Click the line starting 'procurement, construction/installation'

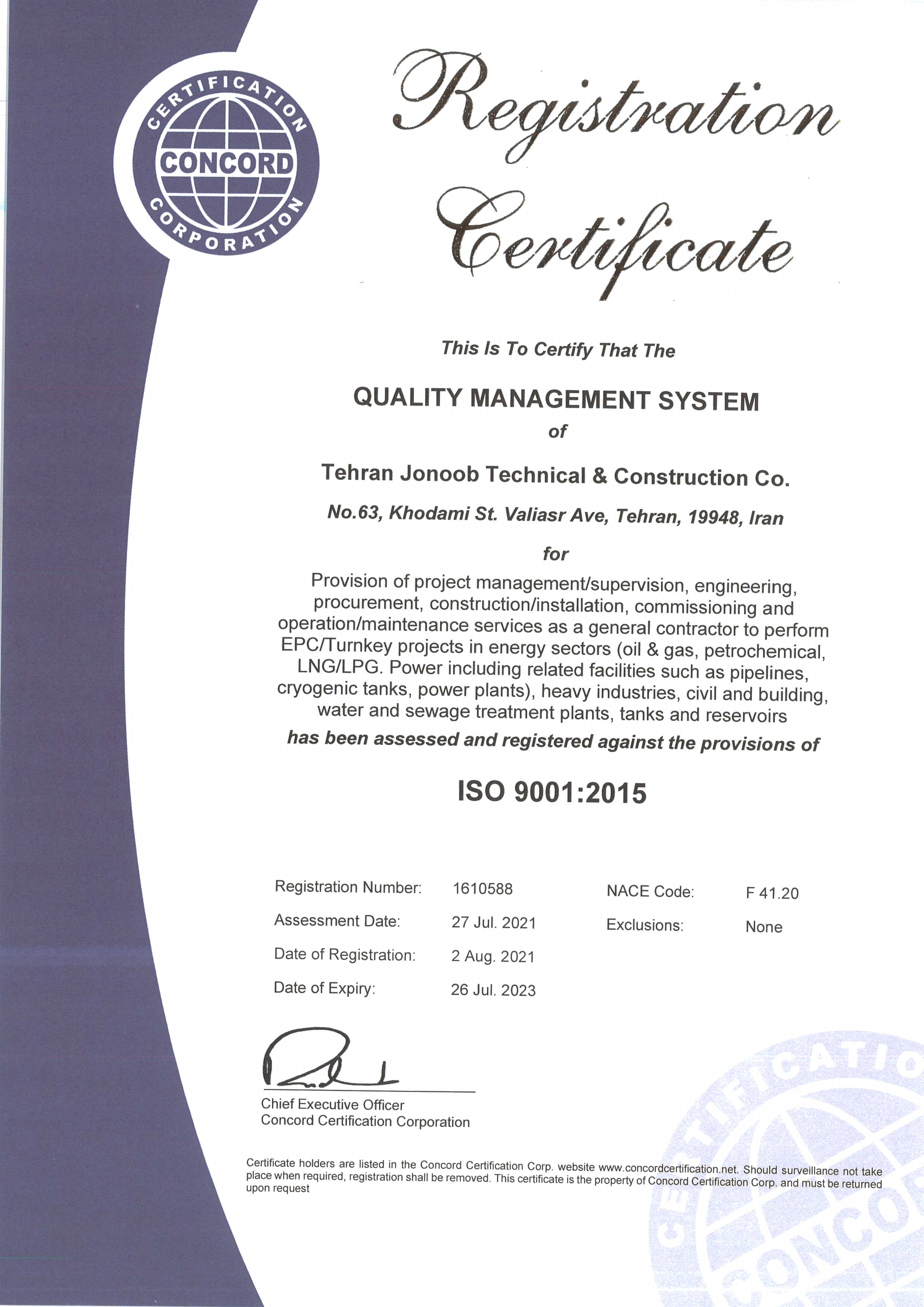[x=553, y=605]
